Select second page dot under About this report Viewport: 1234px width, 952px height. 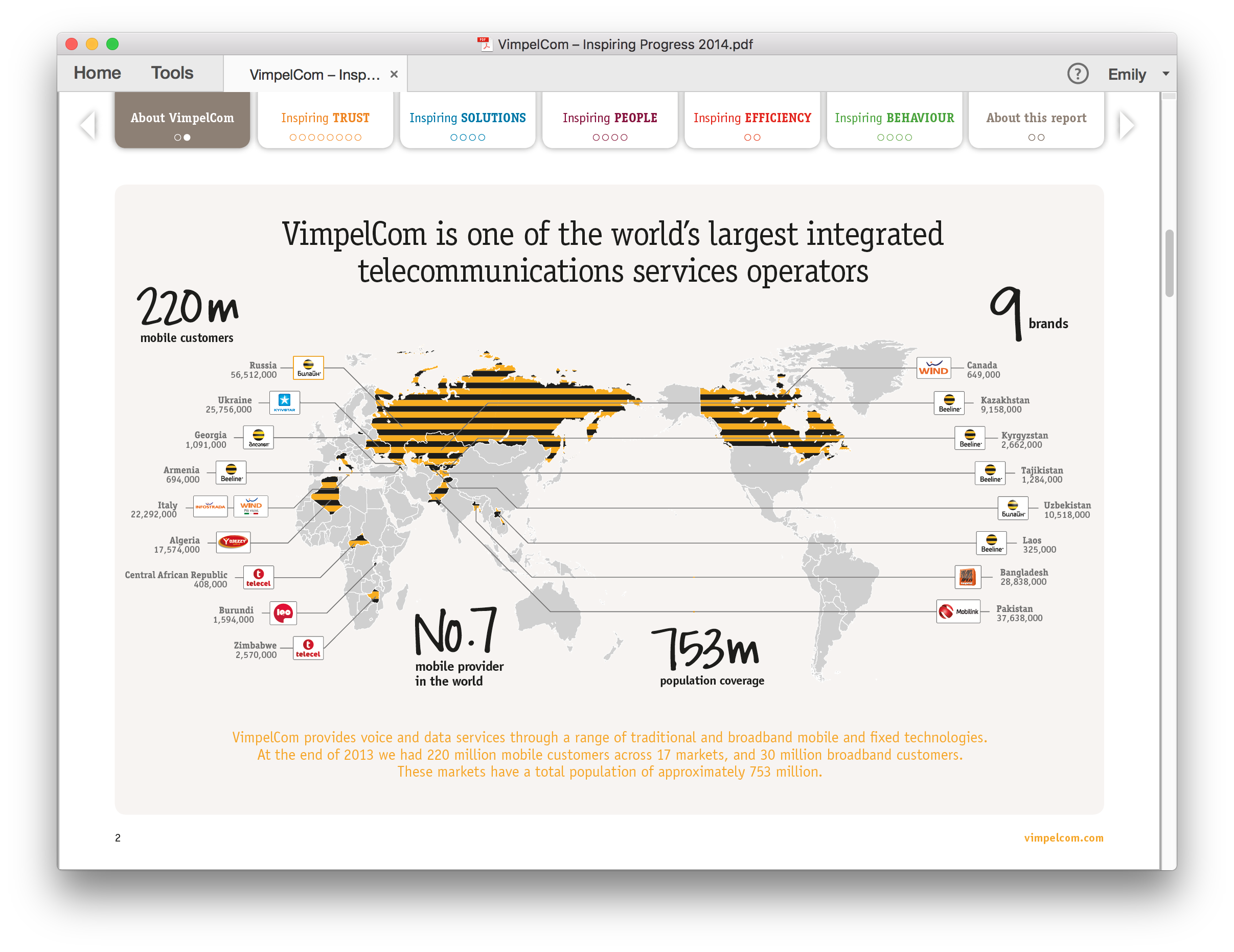click(x=1041, y=138)
